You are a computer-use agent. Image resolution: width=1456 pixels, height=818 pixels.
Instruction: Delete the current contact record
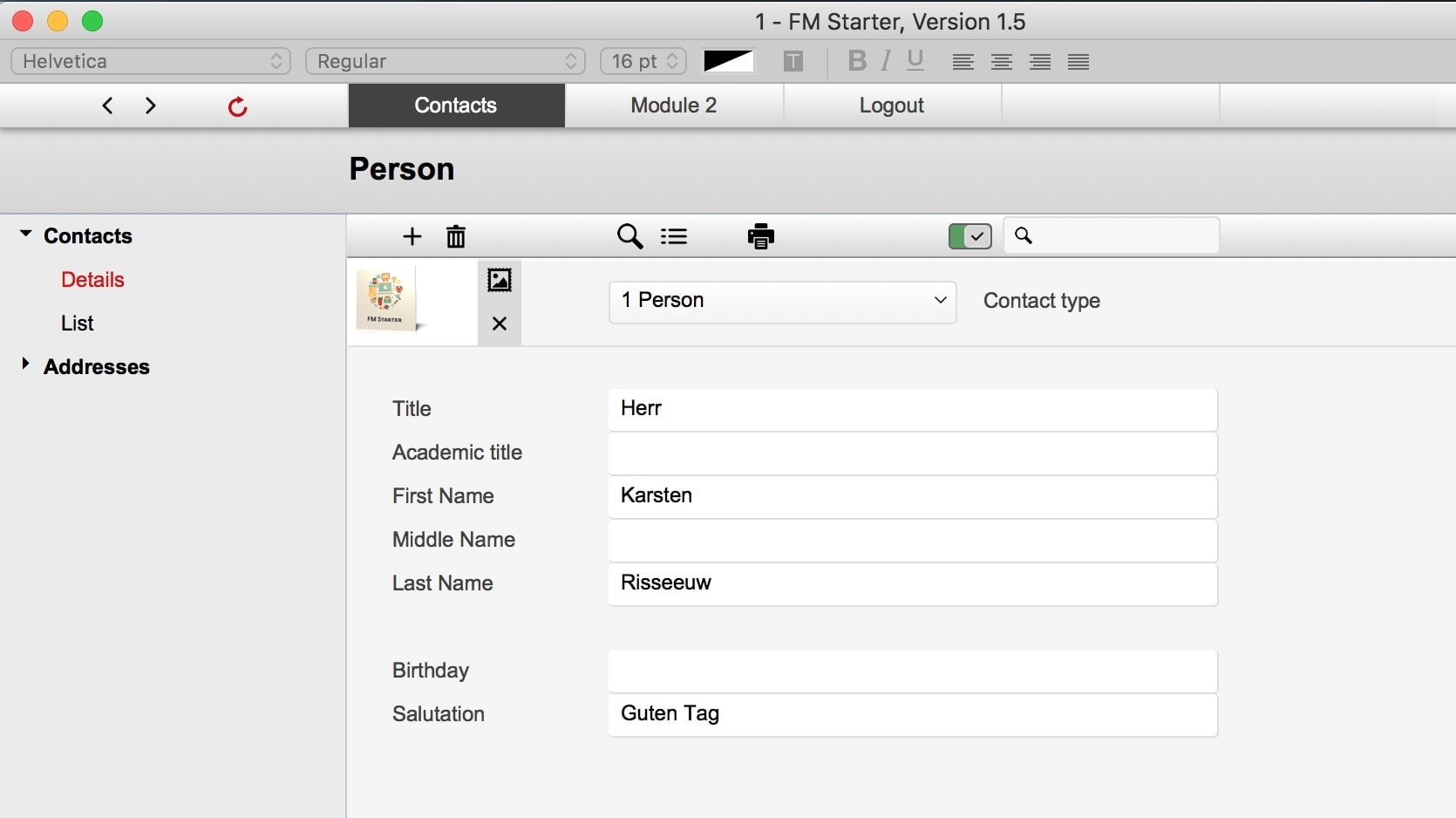[x=455, y=236]
